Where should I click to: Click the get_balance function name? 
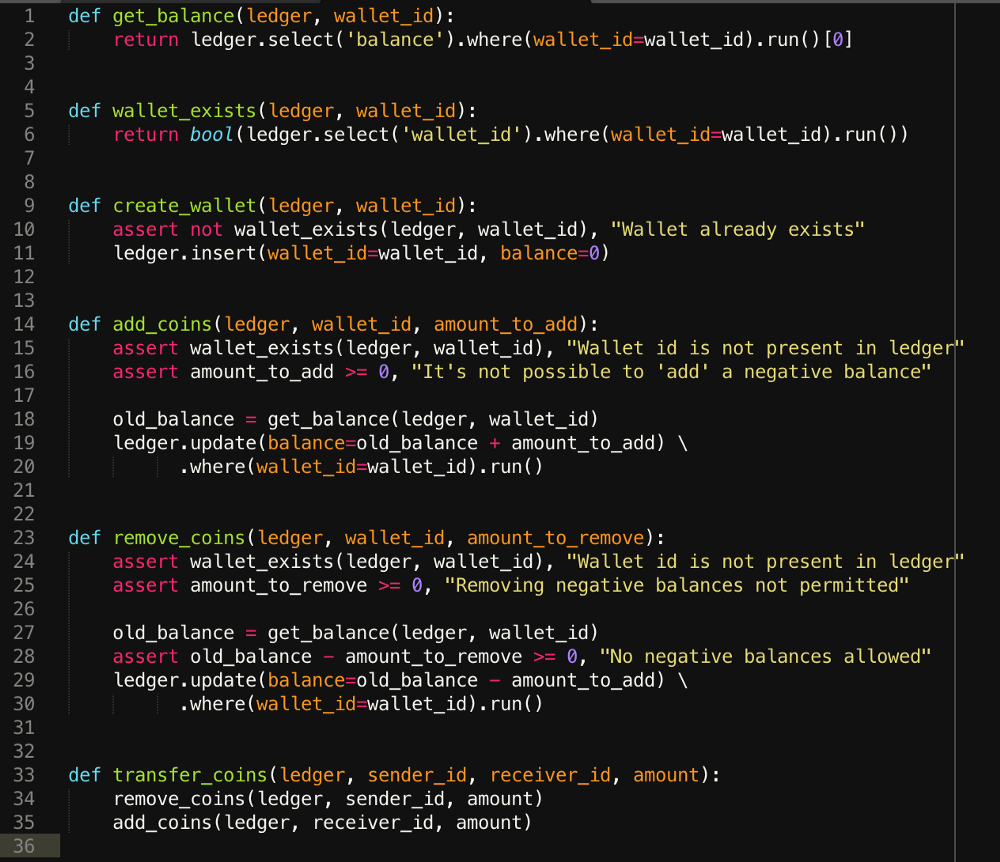click(x=173, y=16)
